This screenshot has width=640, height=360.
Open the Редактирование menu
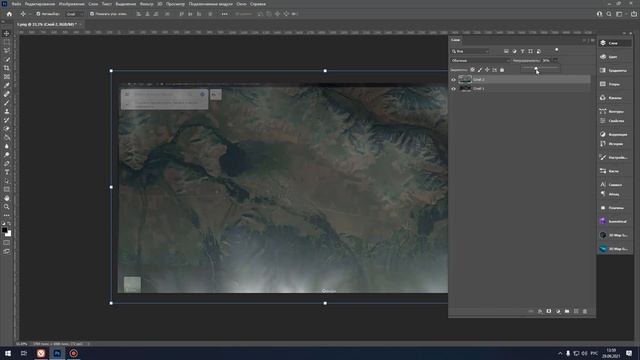tap(40, 4)
